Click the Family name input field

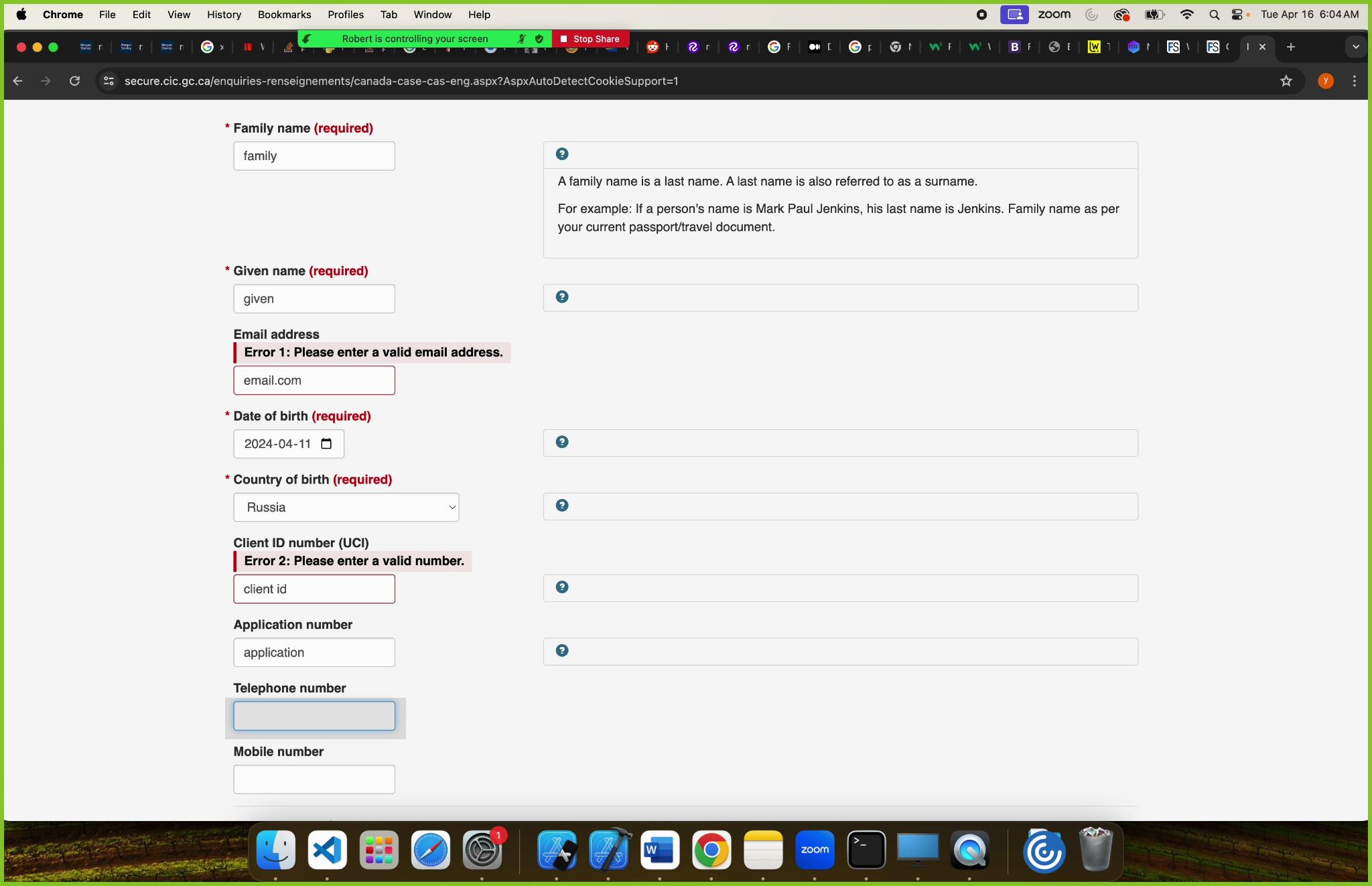[314, 155]
